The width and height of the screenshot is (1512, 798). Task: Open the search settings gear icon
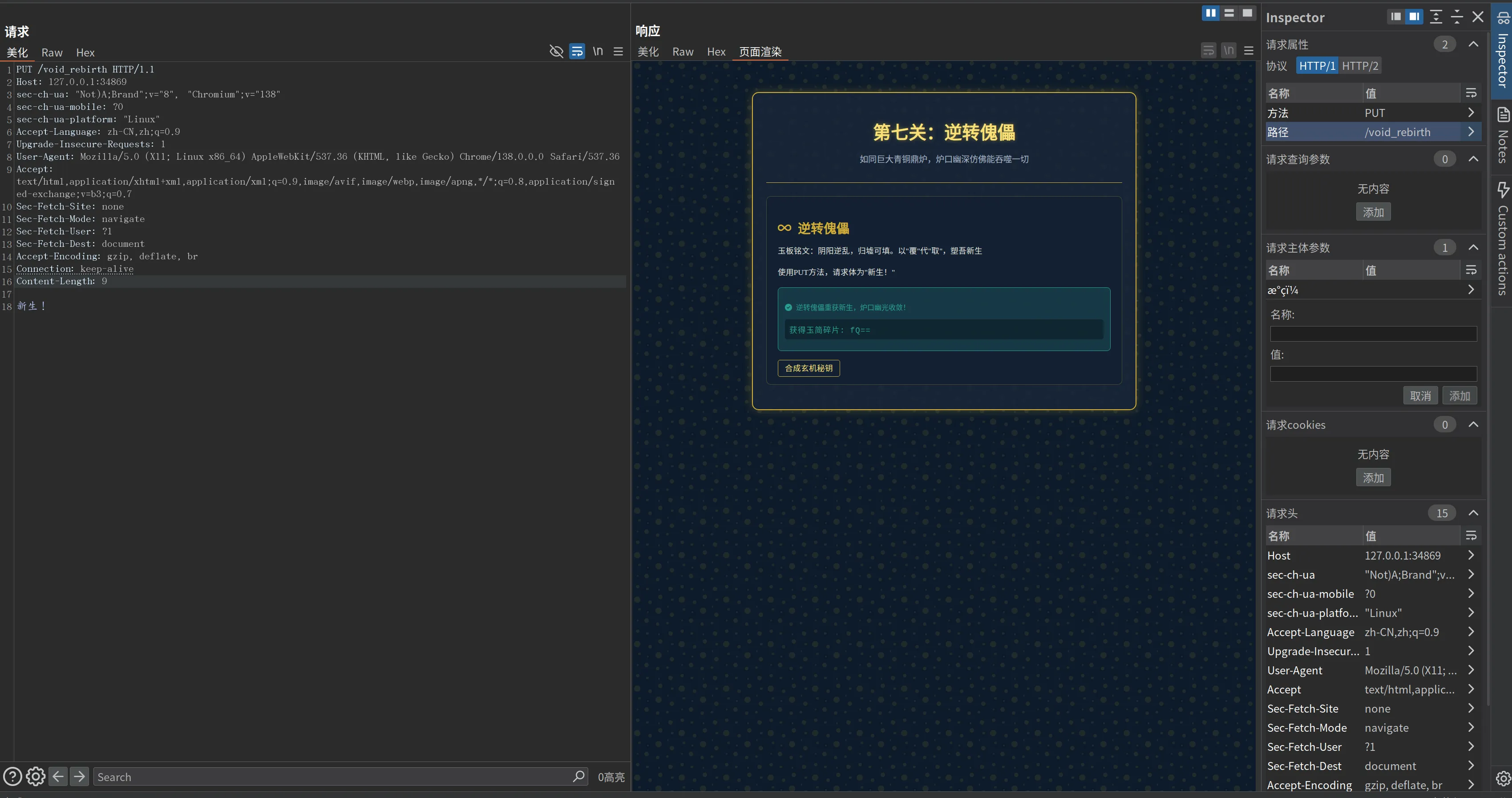[35, 776]
